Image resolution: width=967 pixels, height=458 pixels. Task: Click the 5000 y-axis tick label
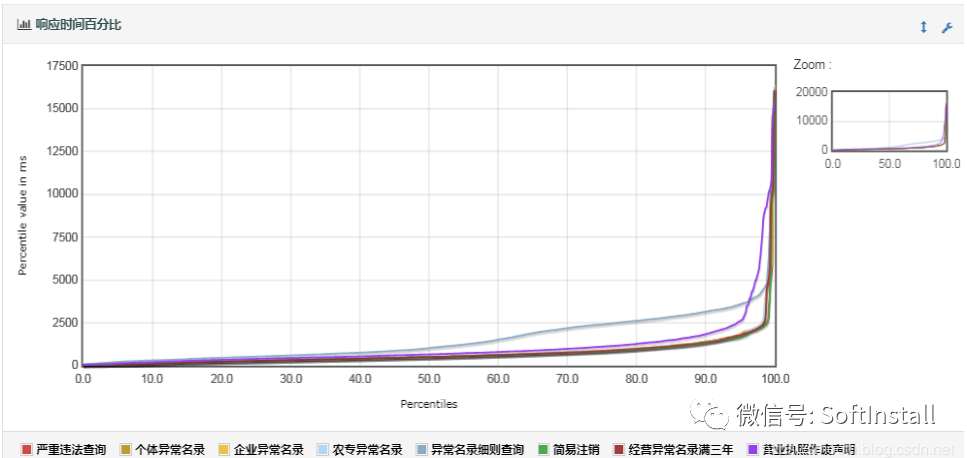coord(66,280)
